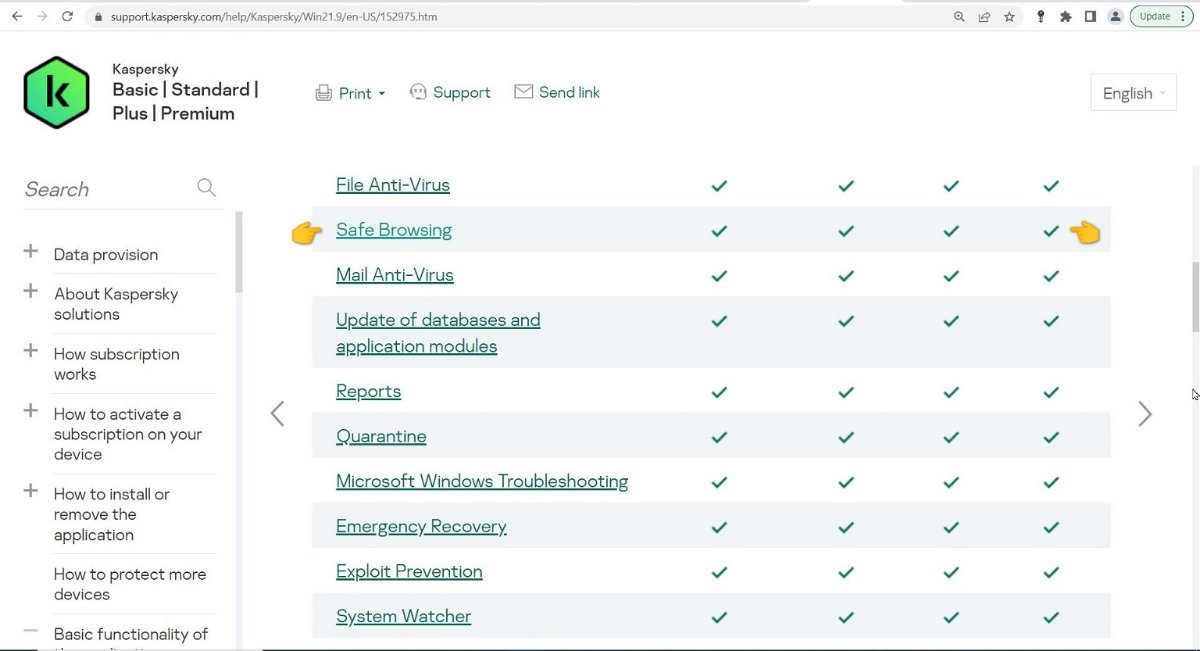Go to previous page with left arrow
The width and height of the screenshot is (1200, 651).
[x=278, y=414]
